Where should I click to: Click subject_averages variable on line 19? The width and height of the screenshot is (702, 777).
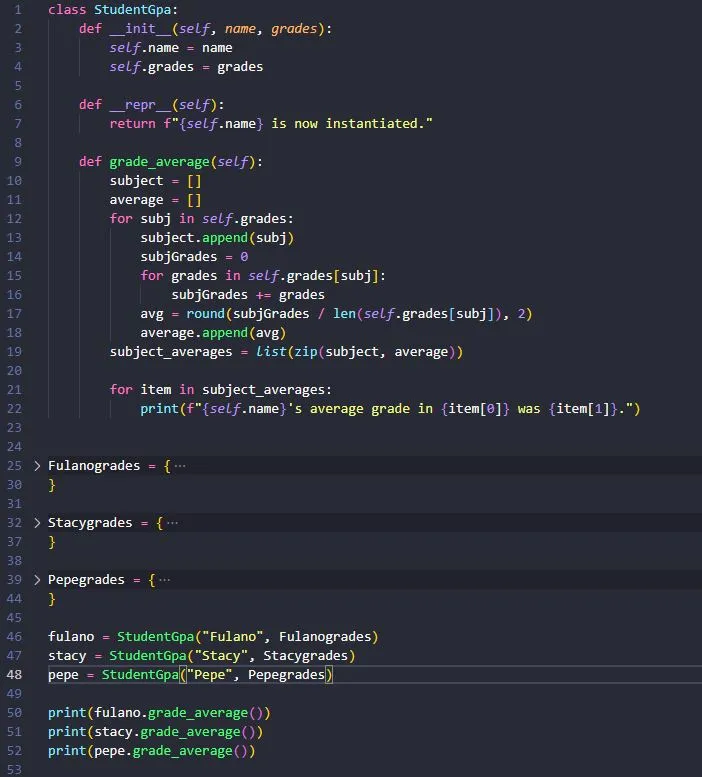tap(171, 352)
